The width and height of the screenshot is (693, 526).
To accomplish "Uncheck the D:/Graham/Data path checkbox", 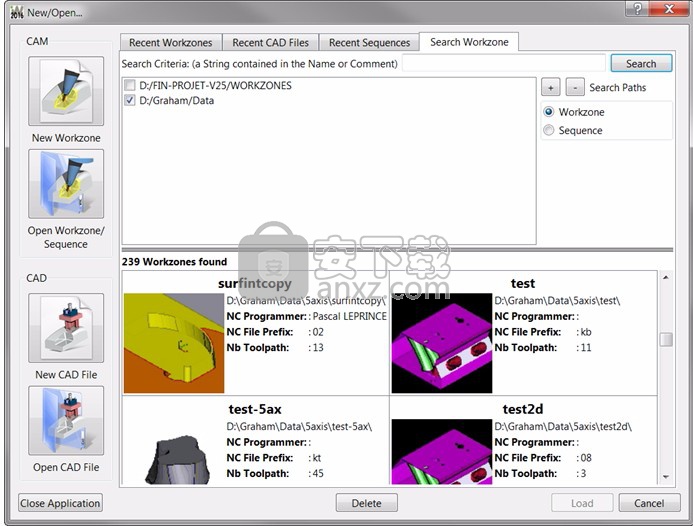I will coord(129,100).
